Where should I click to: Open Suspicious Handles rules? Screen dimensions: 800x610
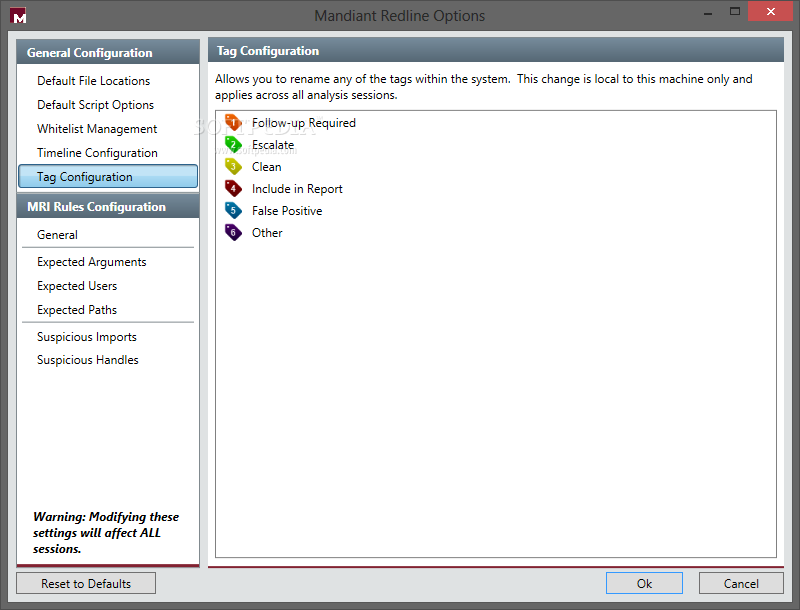[87, 360]
